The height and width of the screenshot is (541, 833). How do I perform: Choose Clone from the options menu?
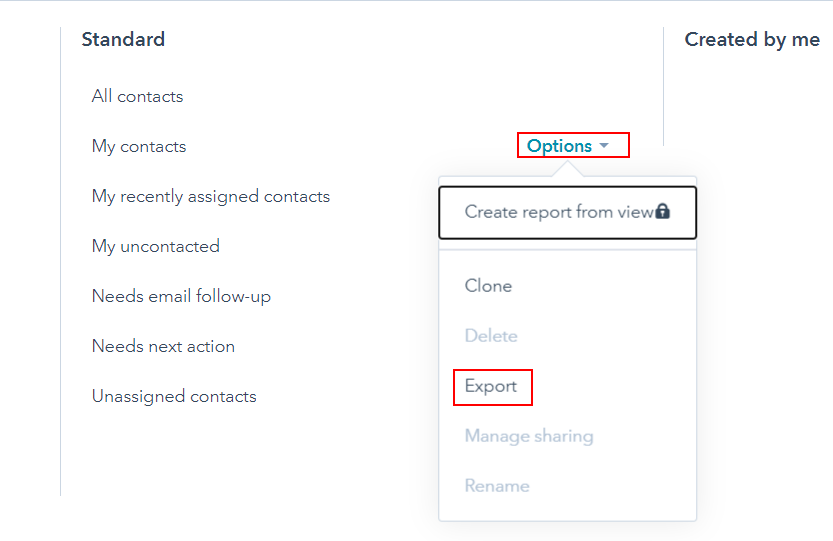pos(488,286)
